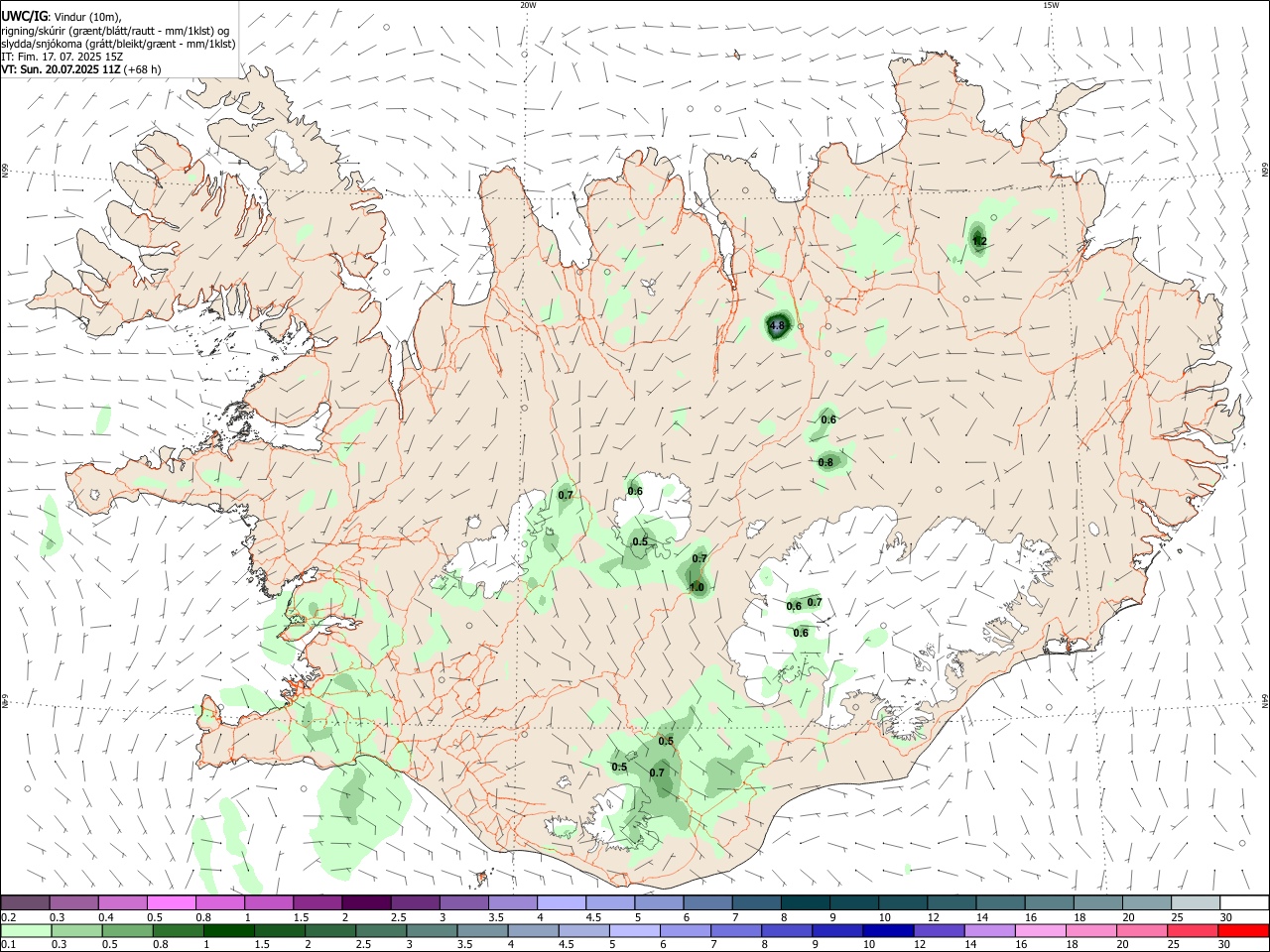1270x952 pixels.
Task: Click the 'IT: Fim. 17. 07. 2025 15Z' line
Action: [x=62, y=57]
